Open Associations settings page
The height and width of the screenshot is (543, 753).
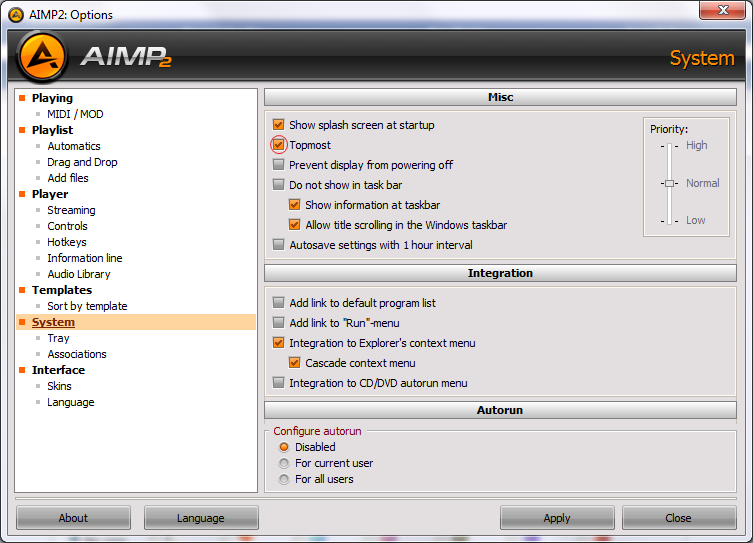(77, 354)
